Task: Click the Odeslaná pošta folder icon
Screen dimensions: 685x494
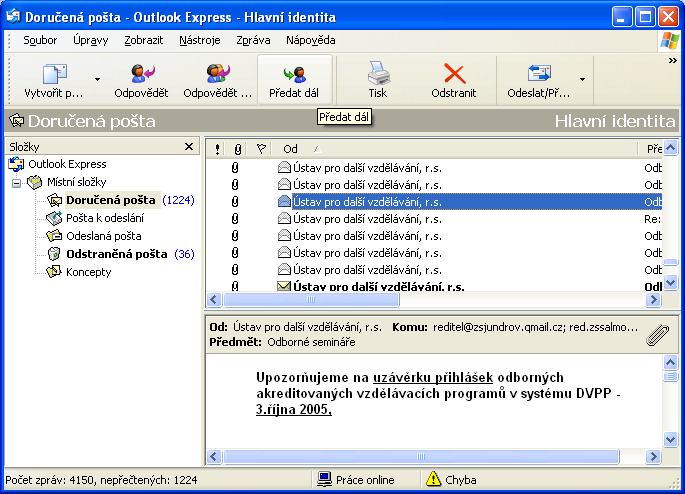Action: (x=54, y=236)
